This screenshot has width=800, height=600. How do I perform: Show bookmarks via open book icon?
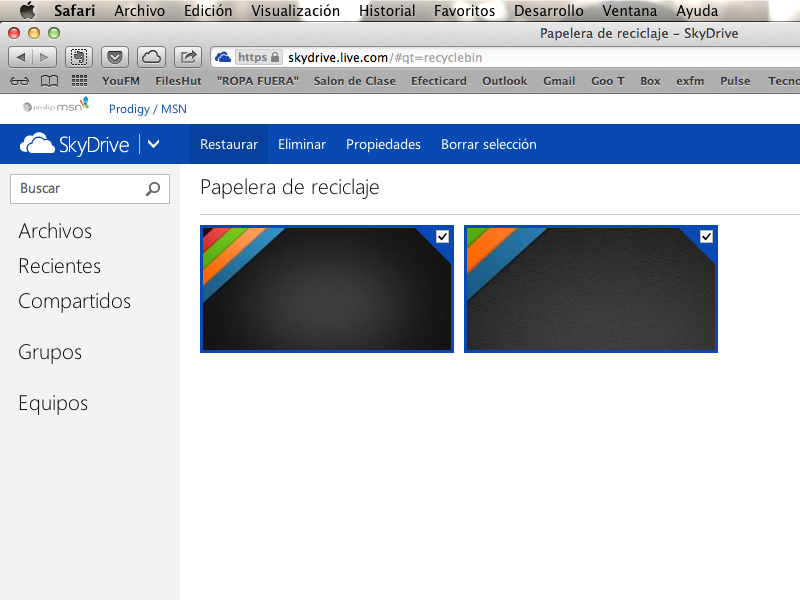49,81
